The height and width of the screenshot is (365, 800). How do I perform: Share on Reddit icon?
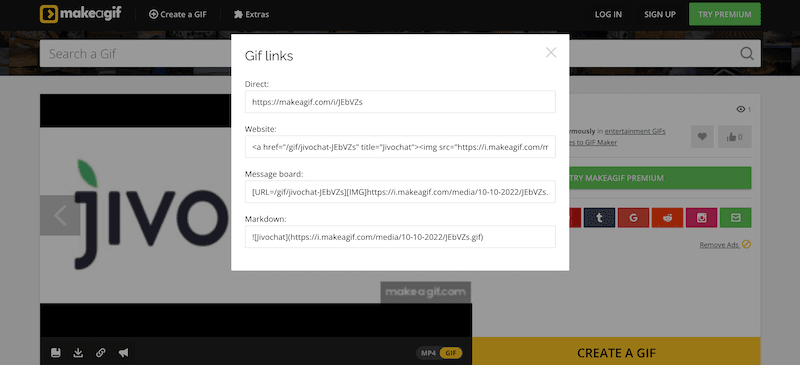tap(667, 217)
